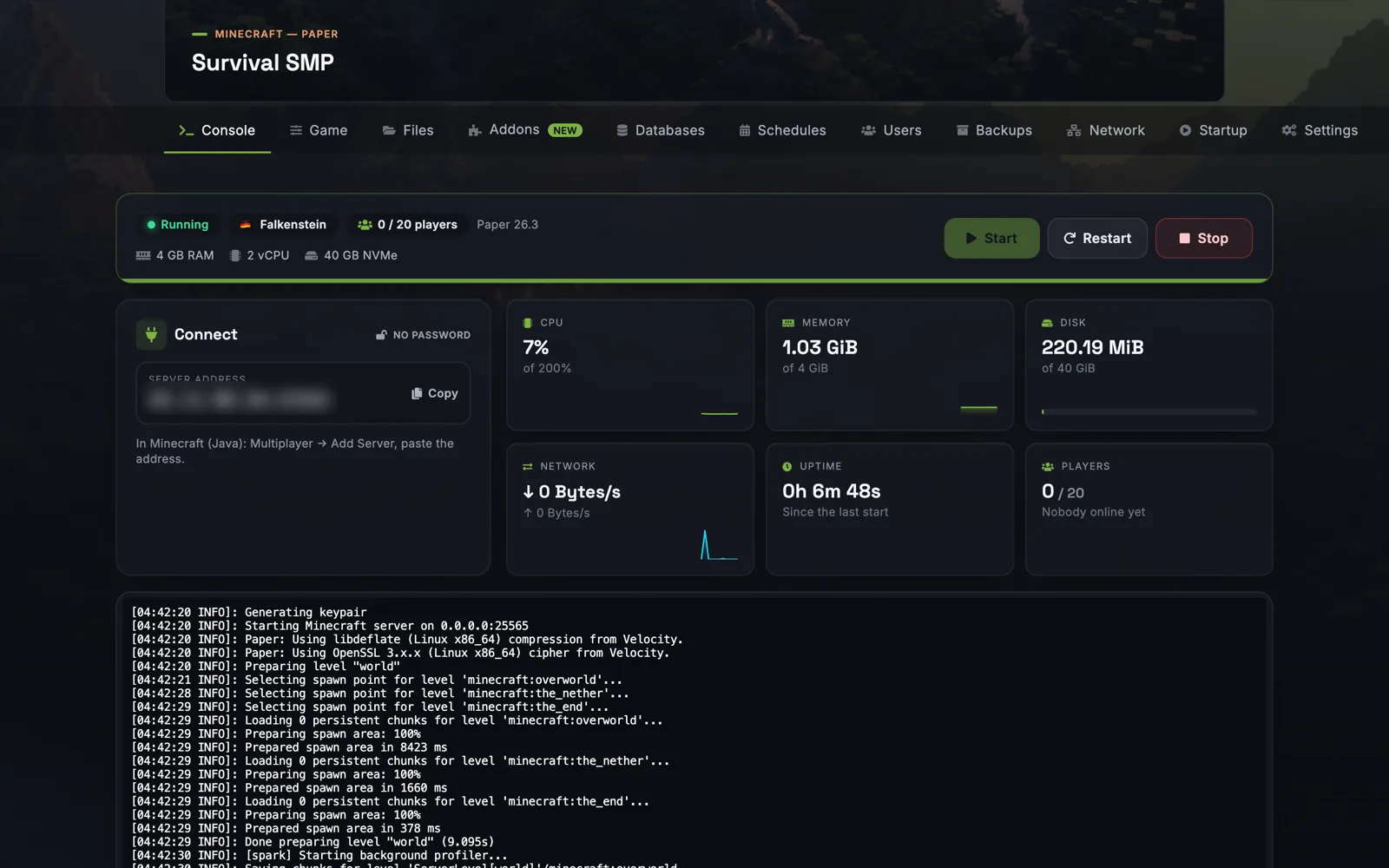Open the Network tab
Viewport: 1389px width, 868px height.
pos(1105,130)
